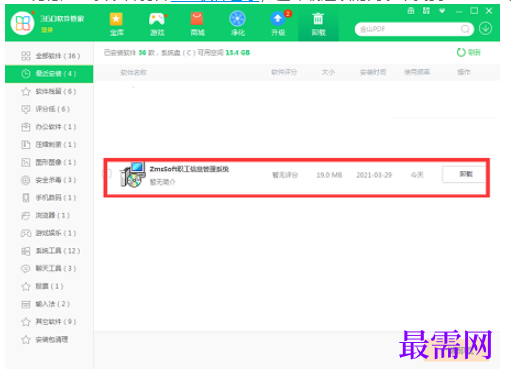This screenshot has width=511, height=376.
Task: Open 安装包清理 in the sidebar
Action: (x=49, y=339)
